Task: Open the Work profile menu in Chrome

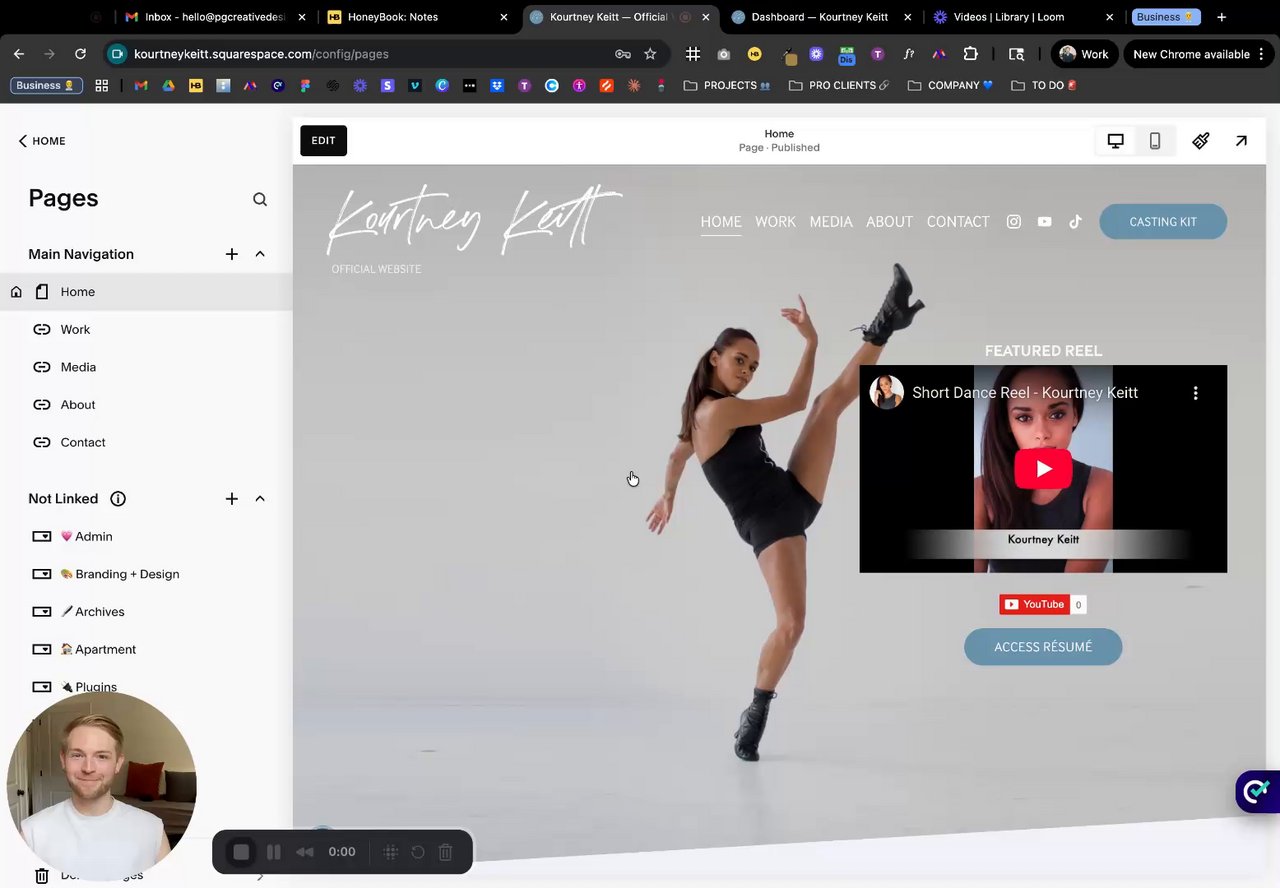Action: pyautogui.click(x=1084, y=54)
